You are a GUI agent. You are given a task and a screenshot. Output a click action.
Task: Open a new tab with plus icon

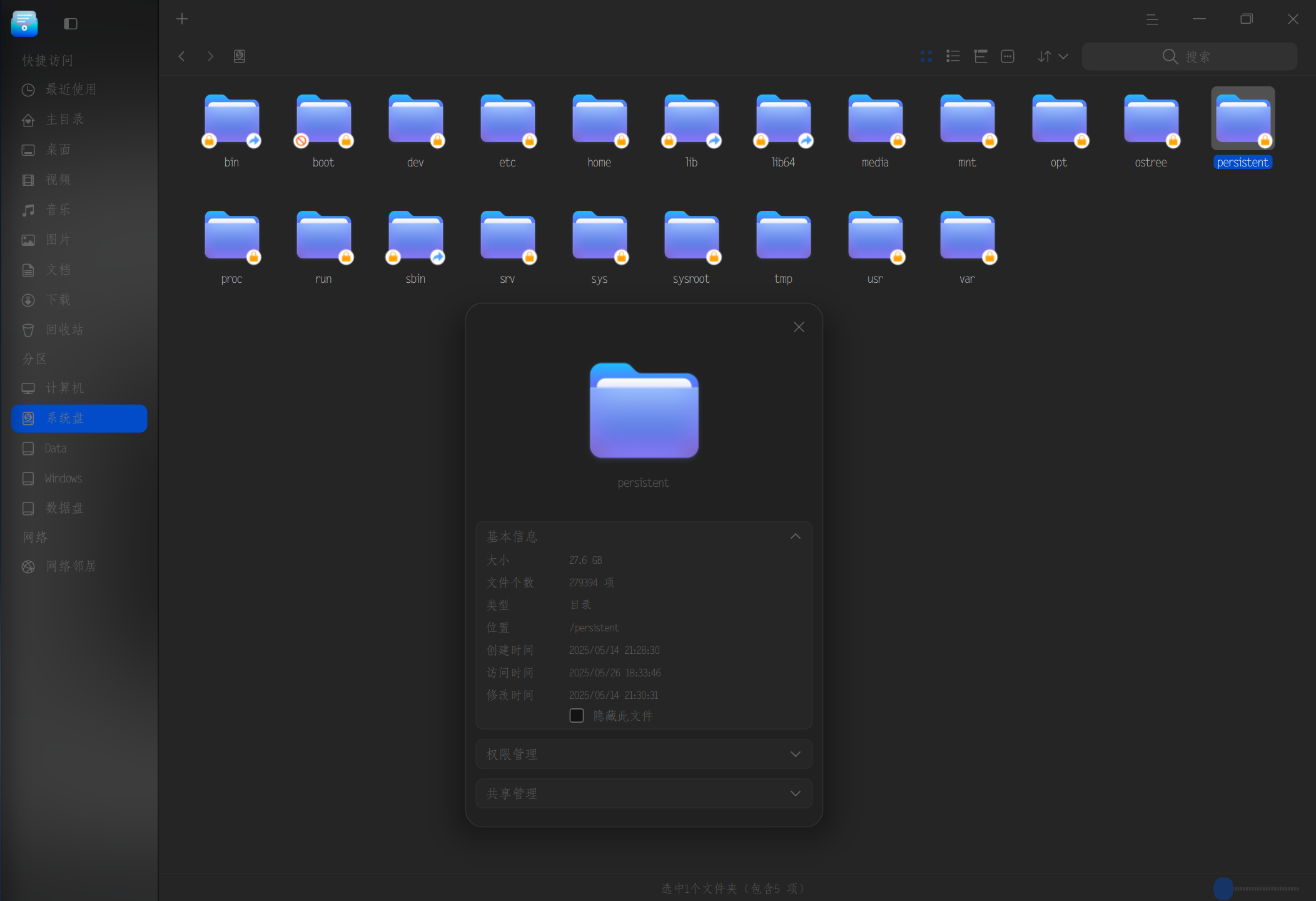coord(182,19)
